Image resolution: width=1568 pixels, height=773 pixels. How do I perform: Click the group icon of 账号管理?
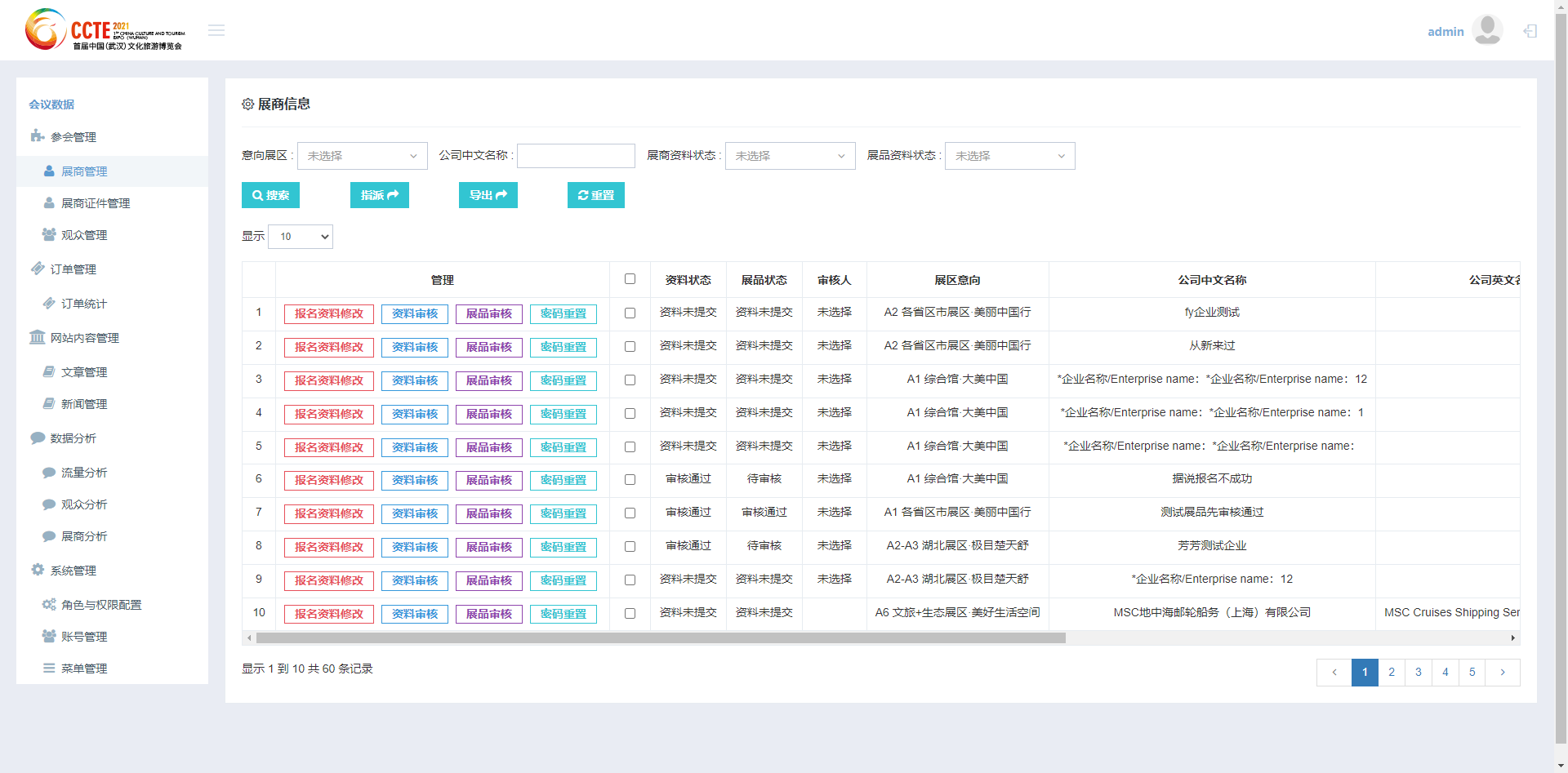coord(49,636)
